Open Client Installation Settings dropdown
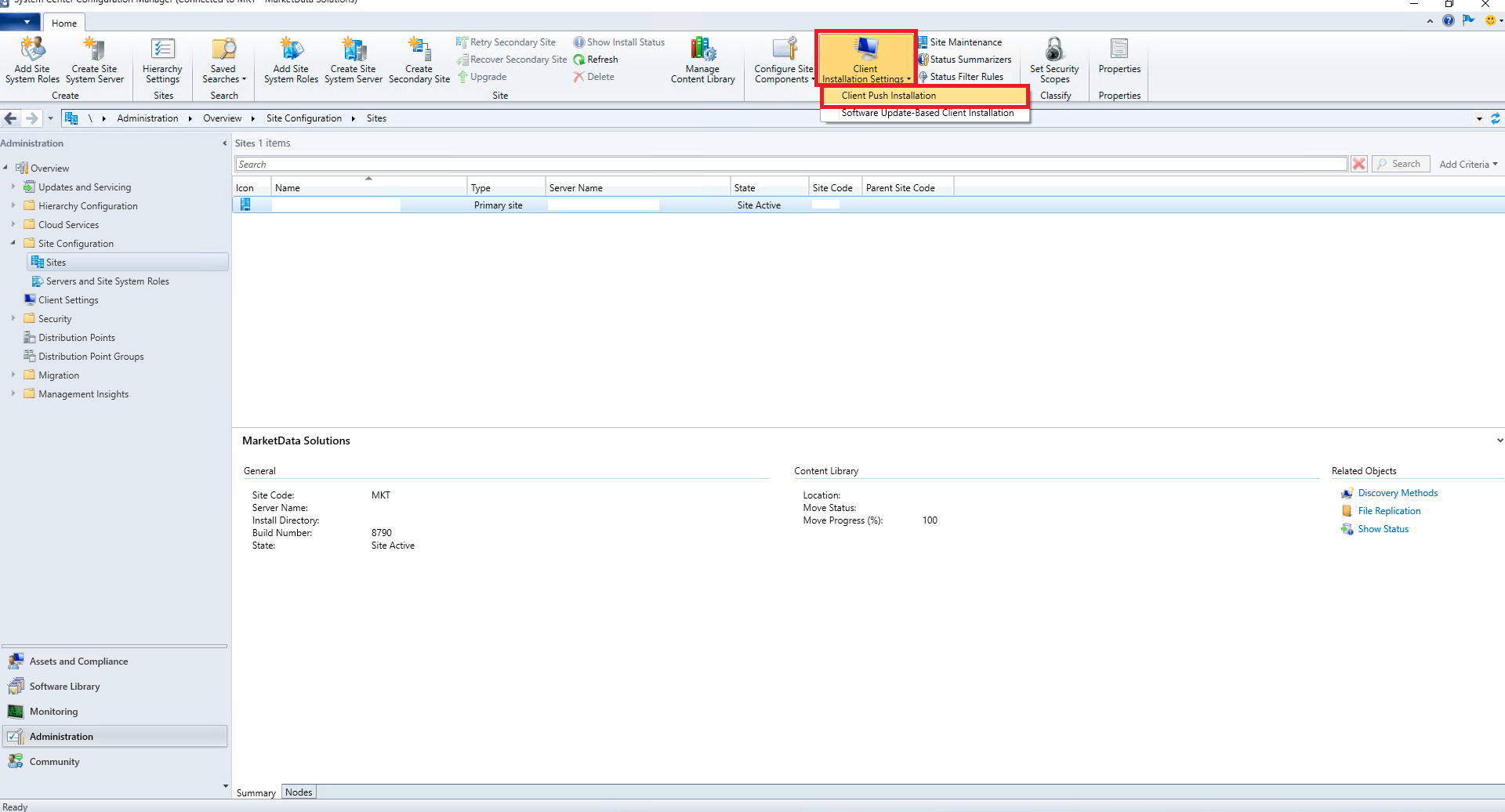 pos(866,60)
